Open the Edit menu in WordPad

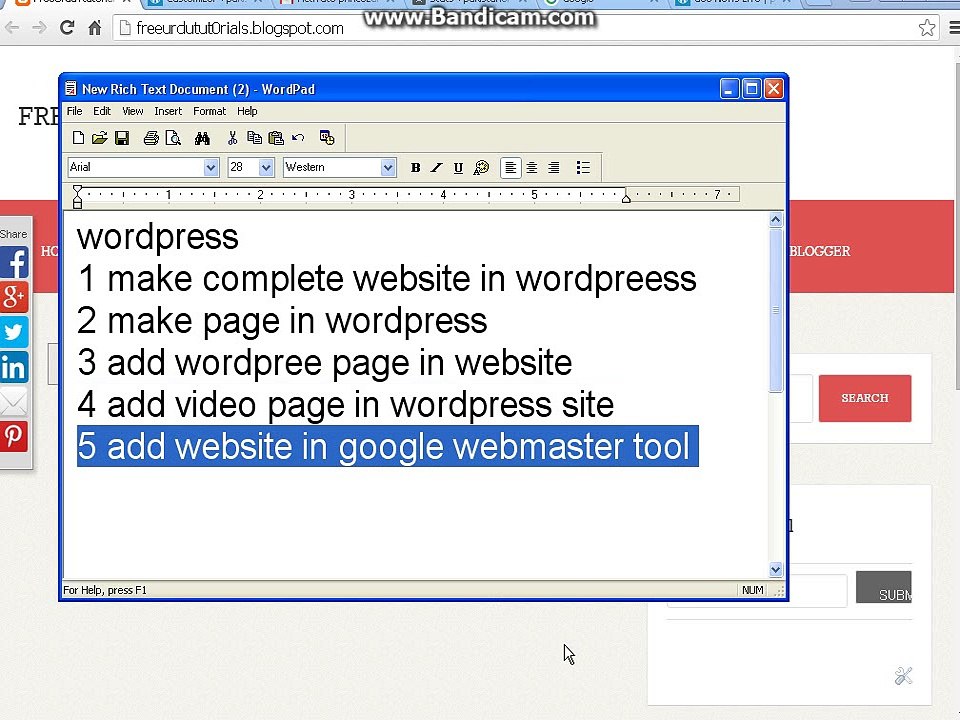point(102,111)
